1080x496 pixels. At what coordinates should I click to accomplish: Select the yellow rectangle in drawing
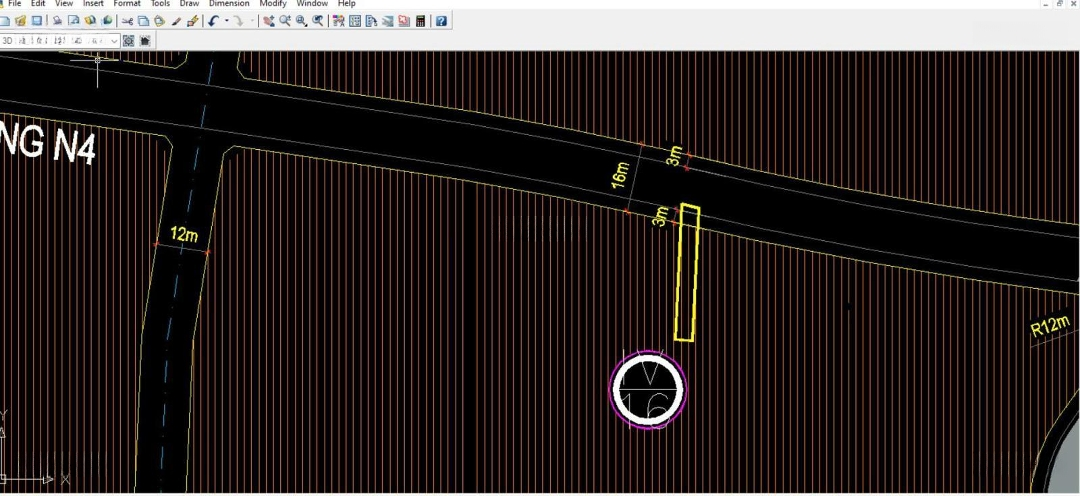pyautogui.click(x=686, y=273)
